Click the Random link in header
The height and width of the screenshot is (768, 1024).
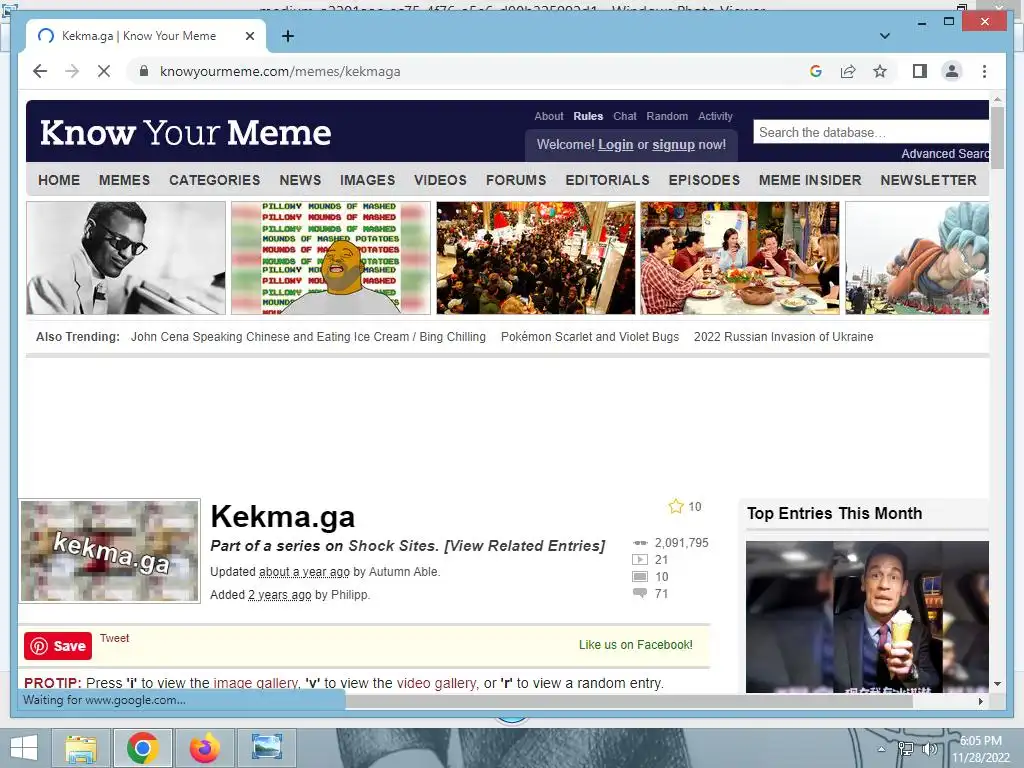coord(667,116)
